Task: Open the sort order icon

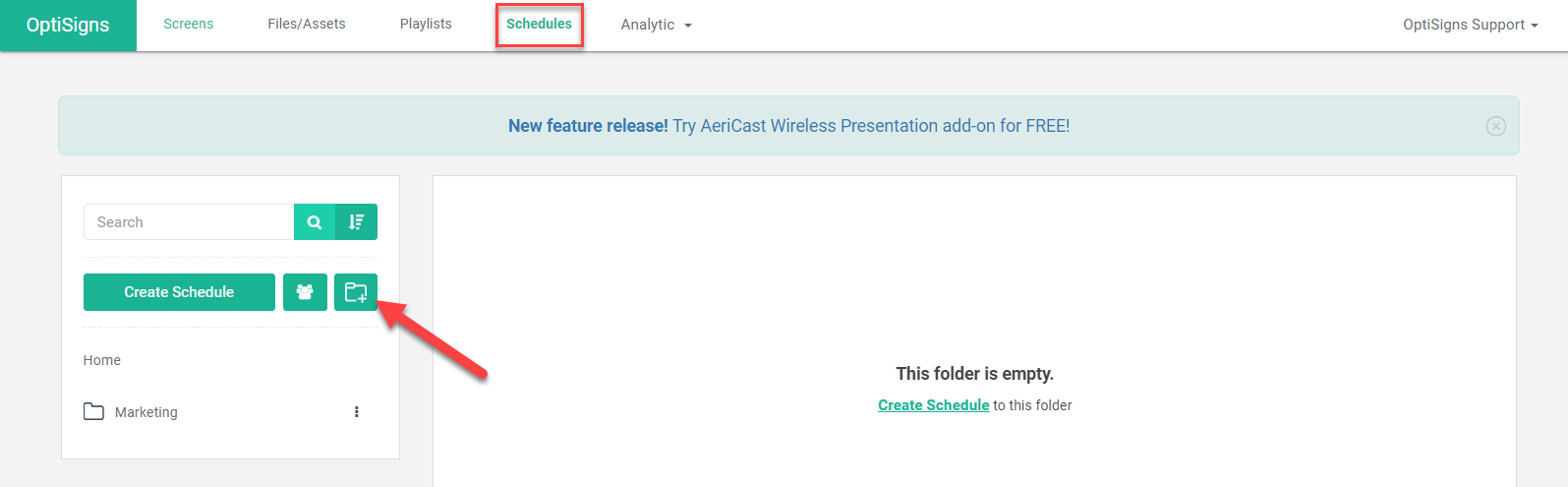Action: pyautogui.click(x=356, y=222)
